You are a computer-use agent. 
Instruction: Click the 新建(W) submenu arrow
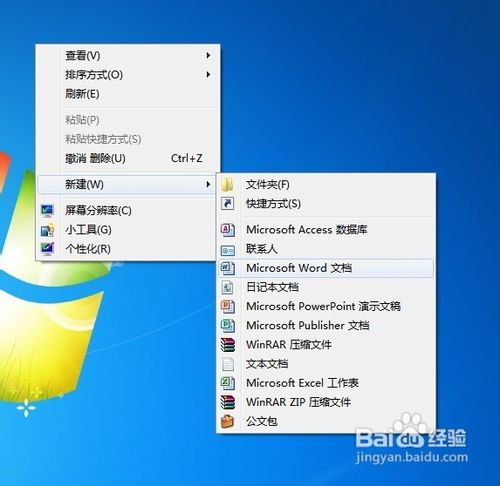tap(208, 184)
